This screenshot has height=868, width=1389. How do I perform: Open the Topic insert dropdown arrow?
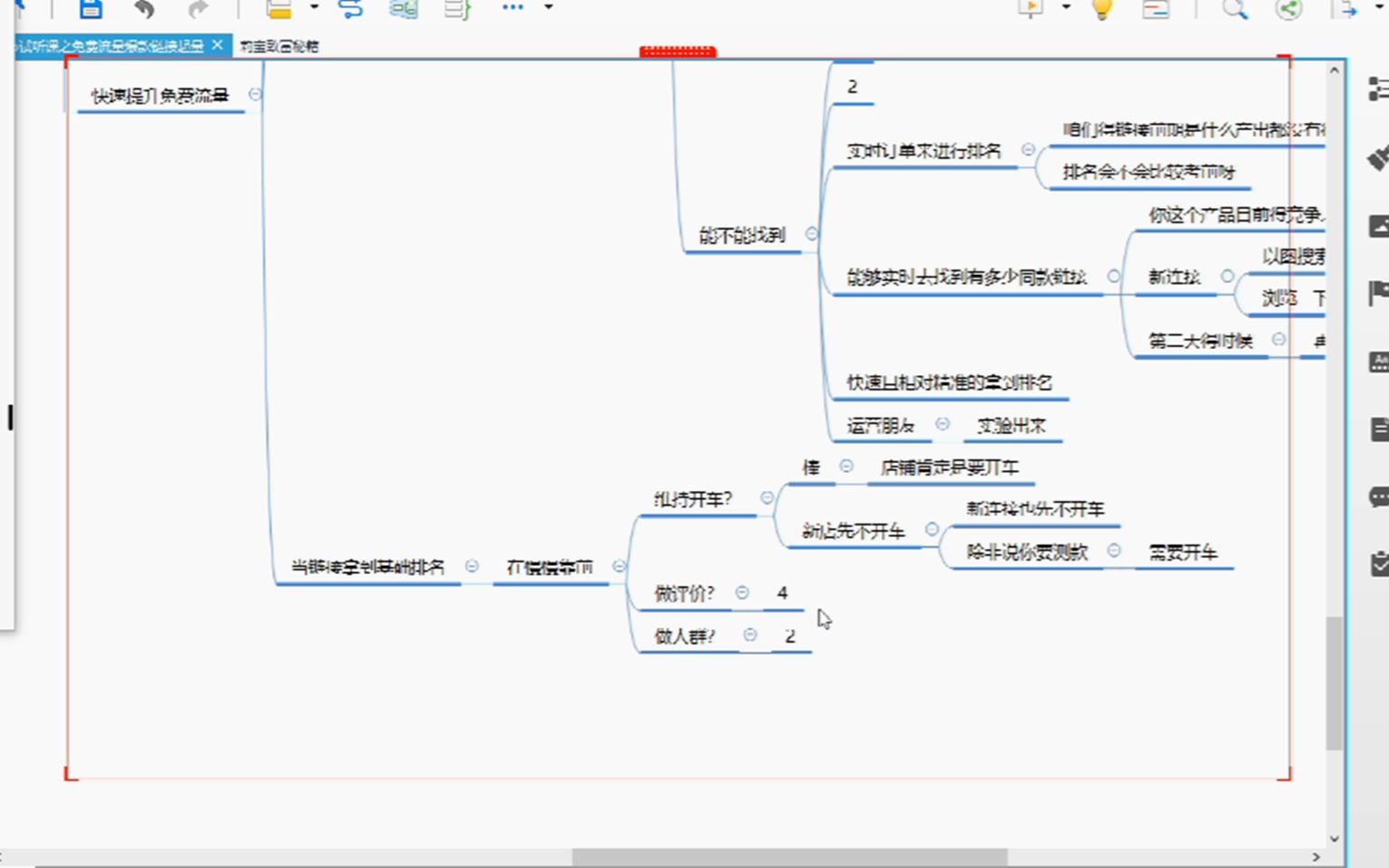[x=314, y=7]
